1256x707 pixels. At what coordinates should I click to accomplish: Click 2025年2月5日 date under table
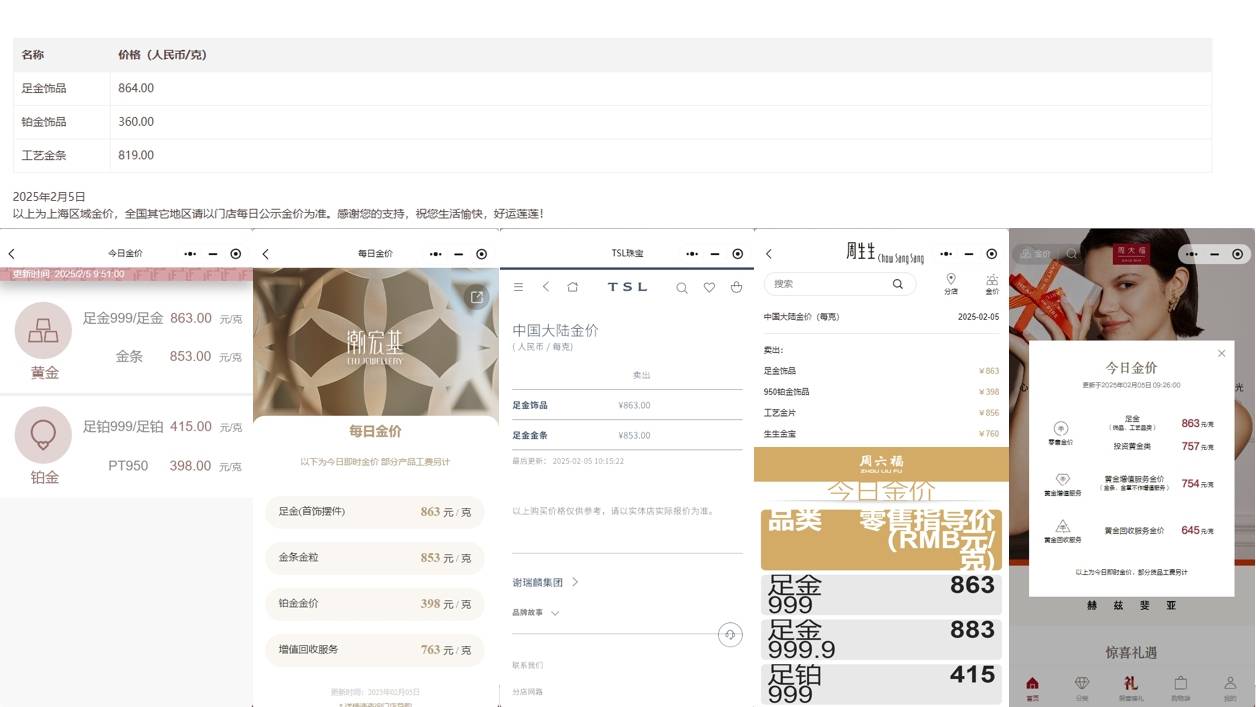point(49,197)
